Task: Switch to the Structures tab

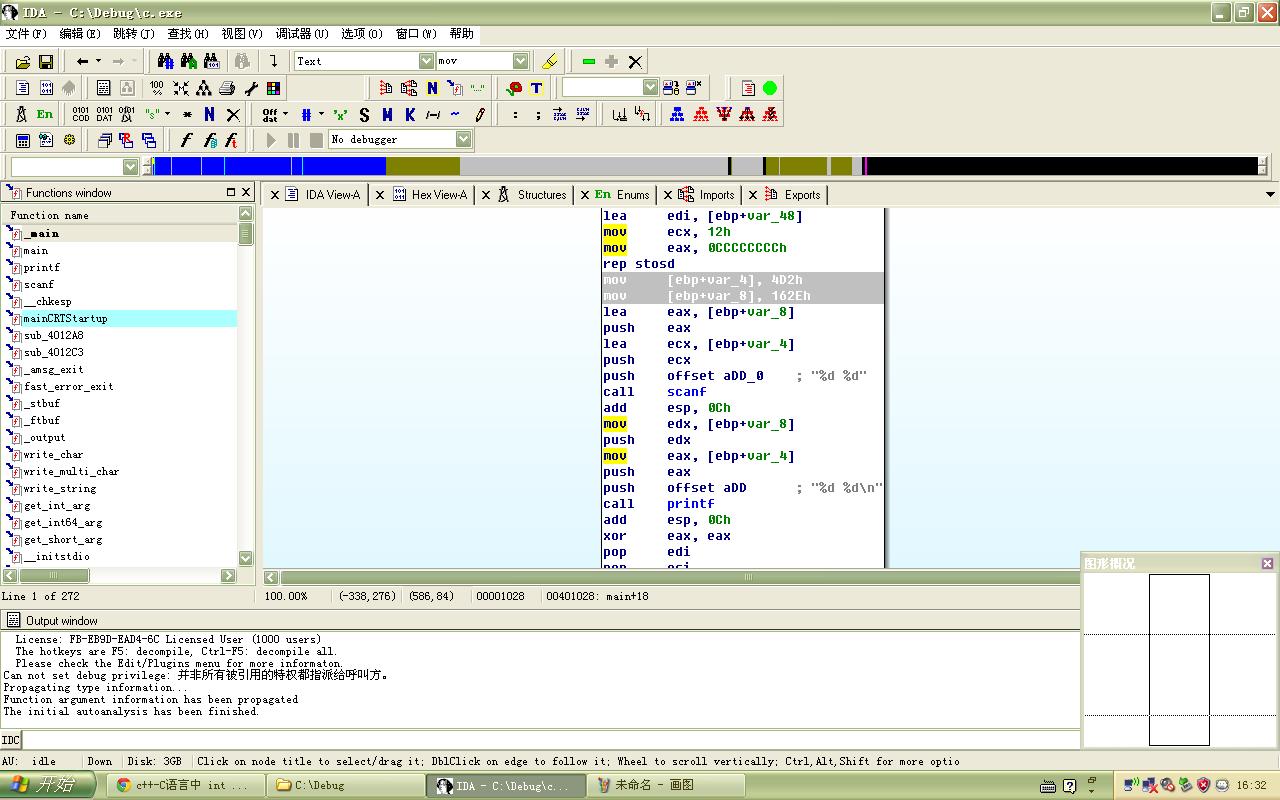Action: click(x=533, y=195)
